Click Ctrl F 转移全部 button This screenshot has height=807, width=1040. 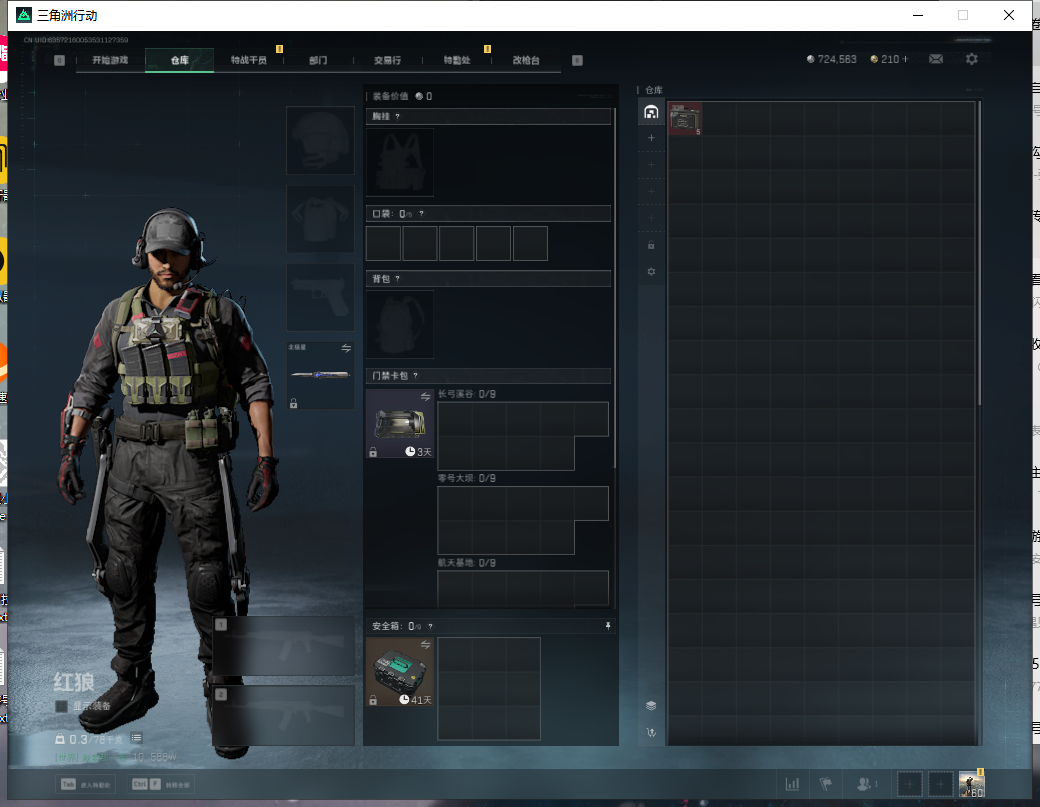click(162, 784)
